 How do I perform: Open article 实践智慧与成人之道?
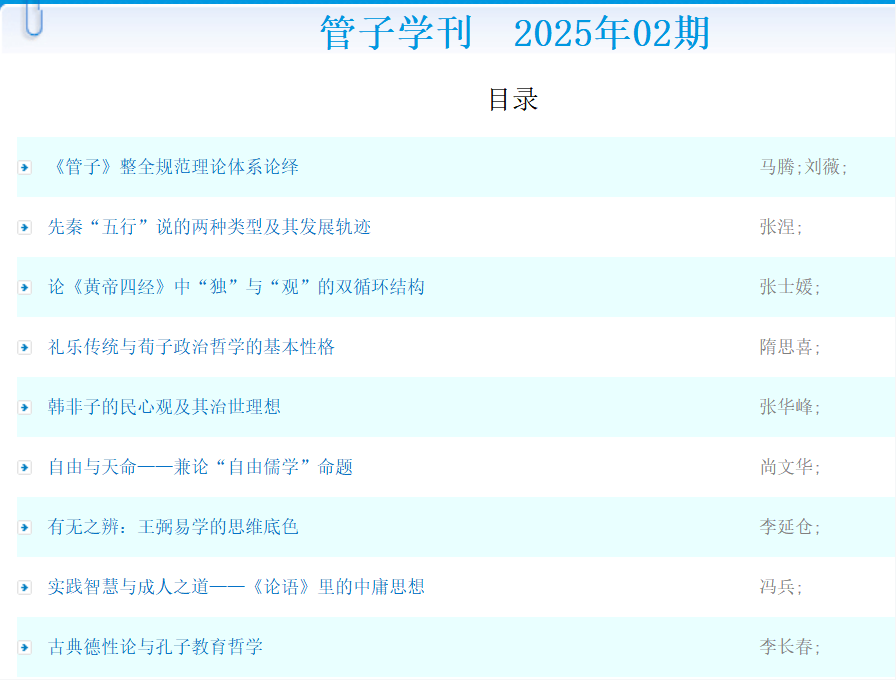tap(236, 587)
